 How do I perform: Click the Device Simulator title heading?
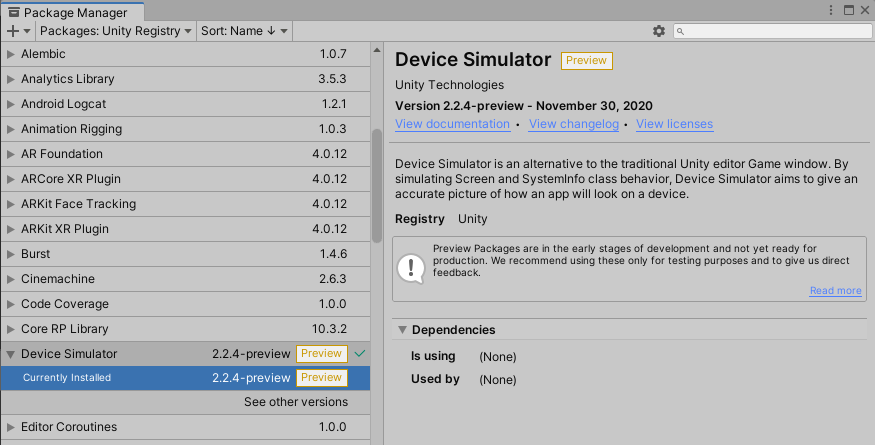coord(473,60)
